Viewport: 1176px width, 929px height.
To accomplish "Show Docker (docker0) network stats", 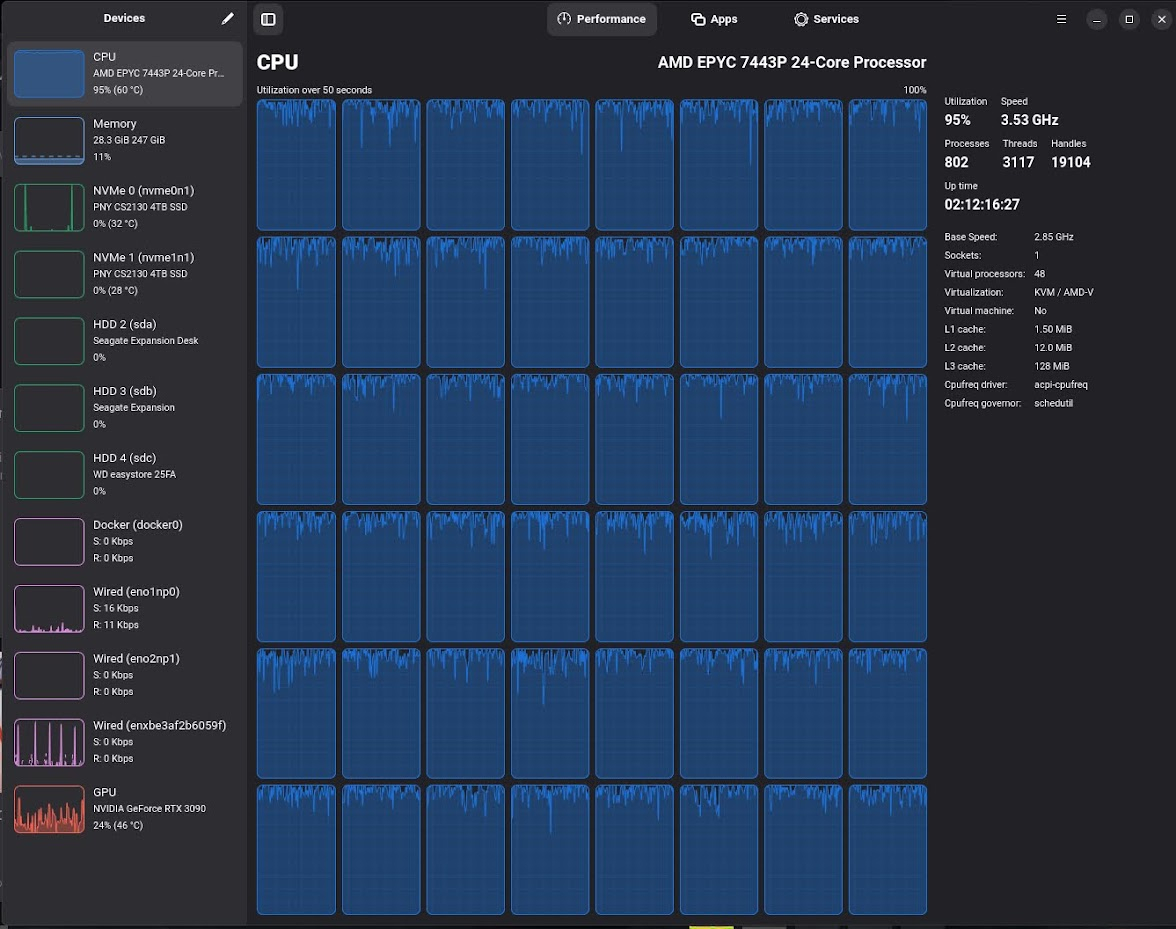I will [124, 541].
